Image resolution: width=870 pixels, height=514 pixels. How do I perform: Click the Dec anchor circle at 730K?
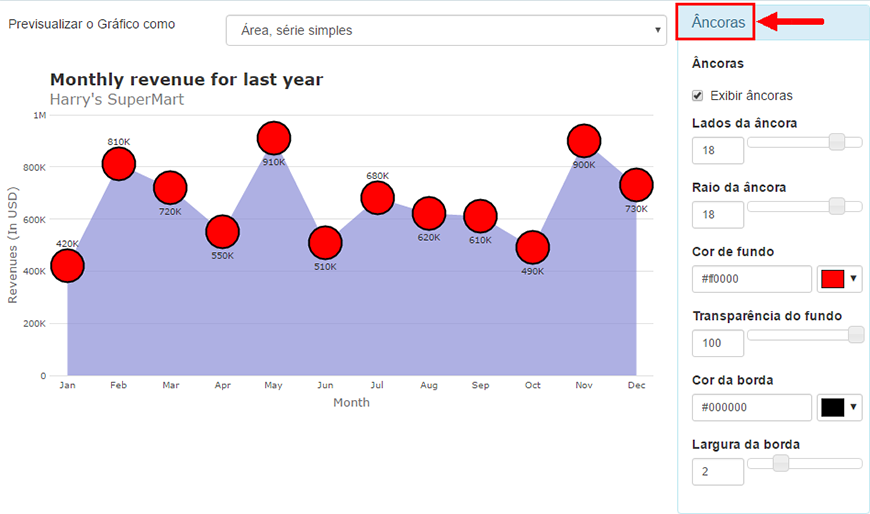click(x=636, y=185)
